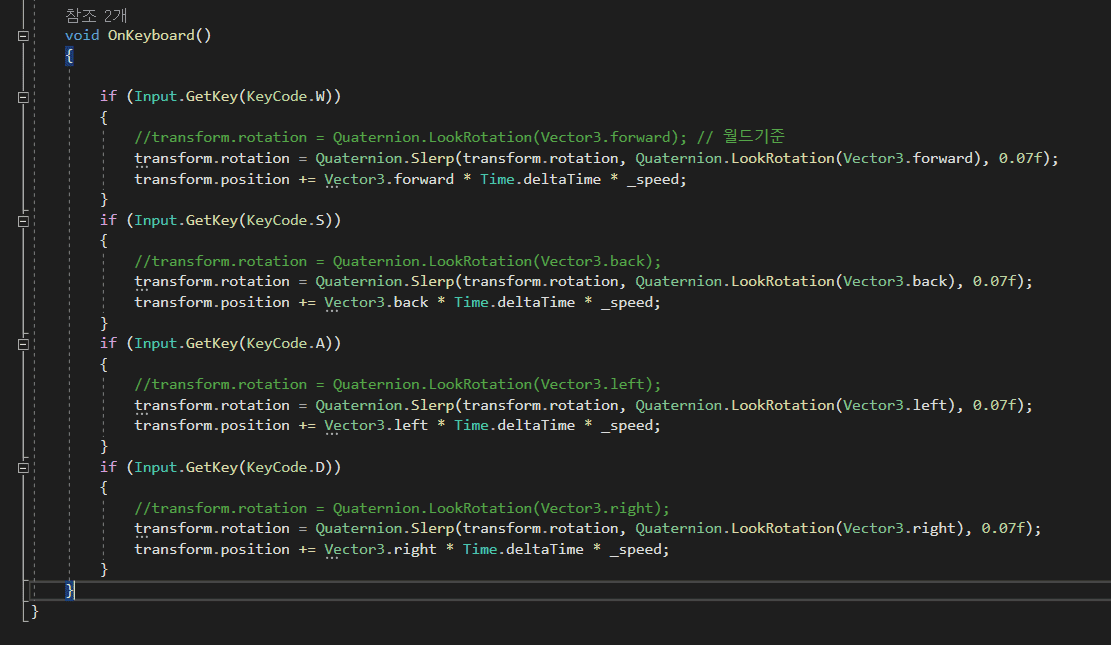Click Quaternion.Slerp in the back rotation line
Image resolution: width=1111 pixels, height=645 pixels.
point(384,281)
